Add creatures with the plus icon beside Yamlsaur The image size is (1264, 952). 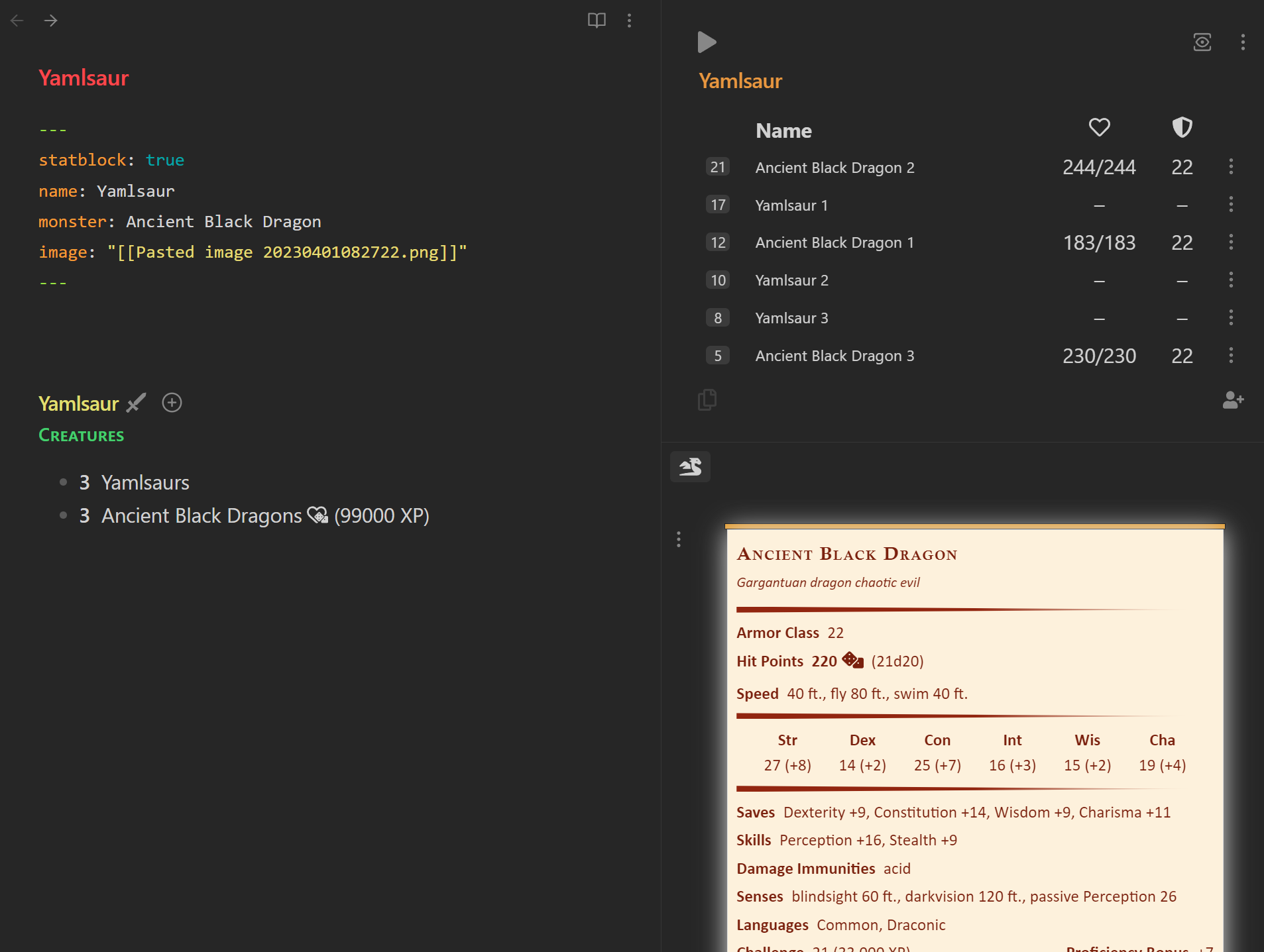tap(172, 403)
